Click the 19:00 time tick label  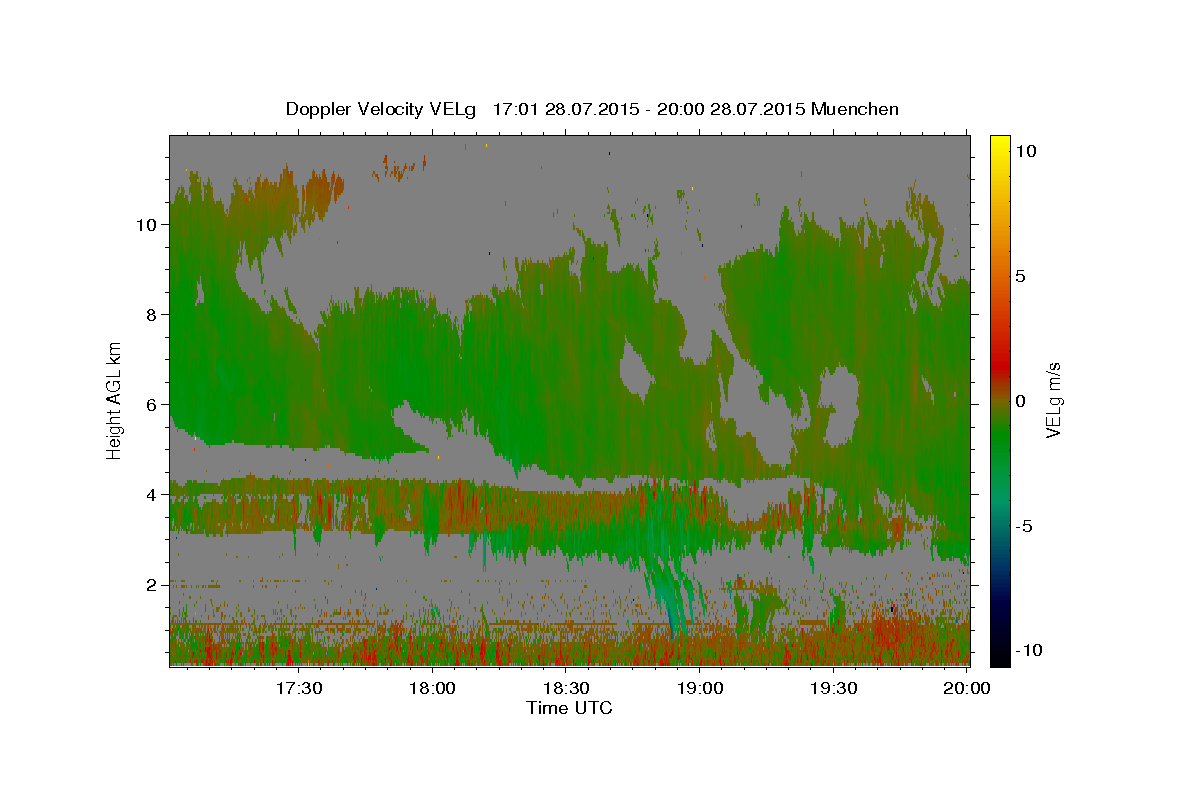(700, 688)
